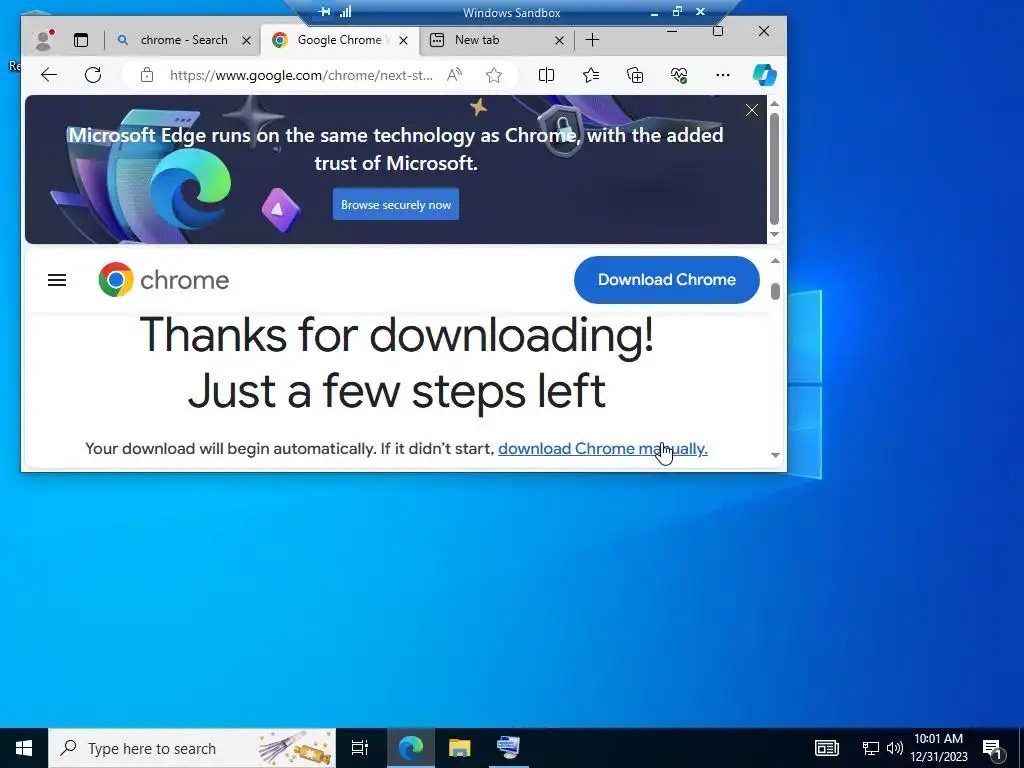This screenshot has width=1024, height=768.
Task: Open Browser essentials heart icon
Action: pyautogui.click(x=679, y=75)
